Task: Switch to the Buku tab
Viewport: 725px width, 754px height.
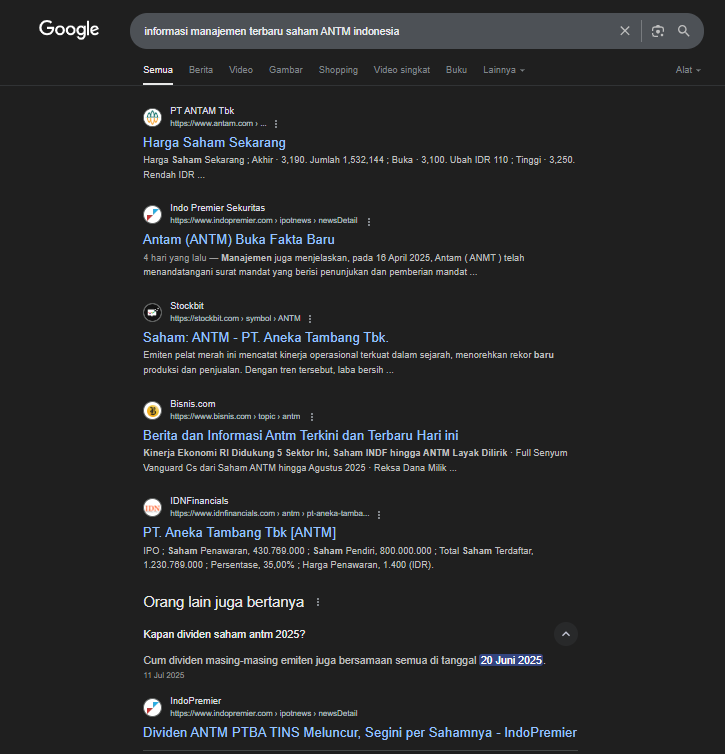Action: click(x=456, y=70)
